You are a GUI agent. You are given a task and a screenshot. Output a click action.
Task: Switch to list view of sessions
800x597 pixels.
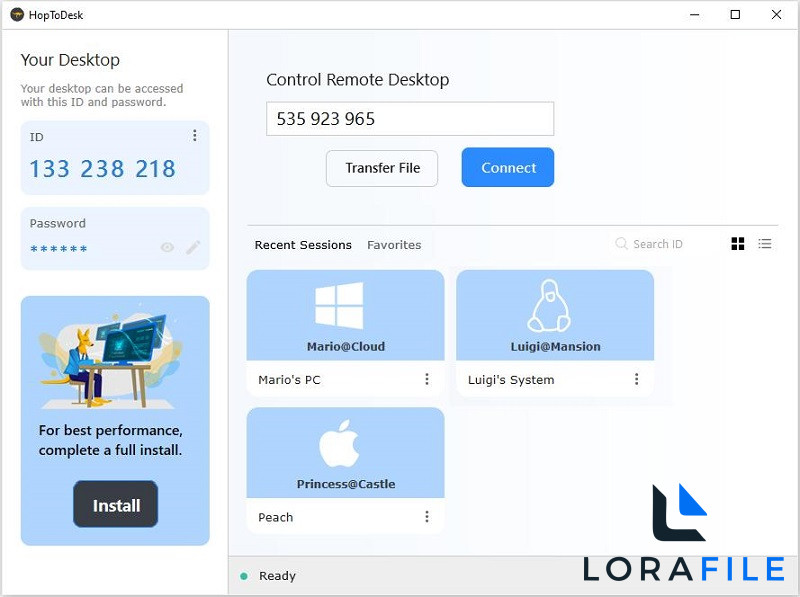764,244
